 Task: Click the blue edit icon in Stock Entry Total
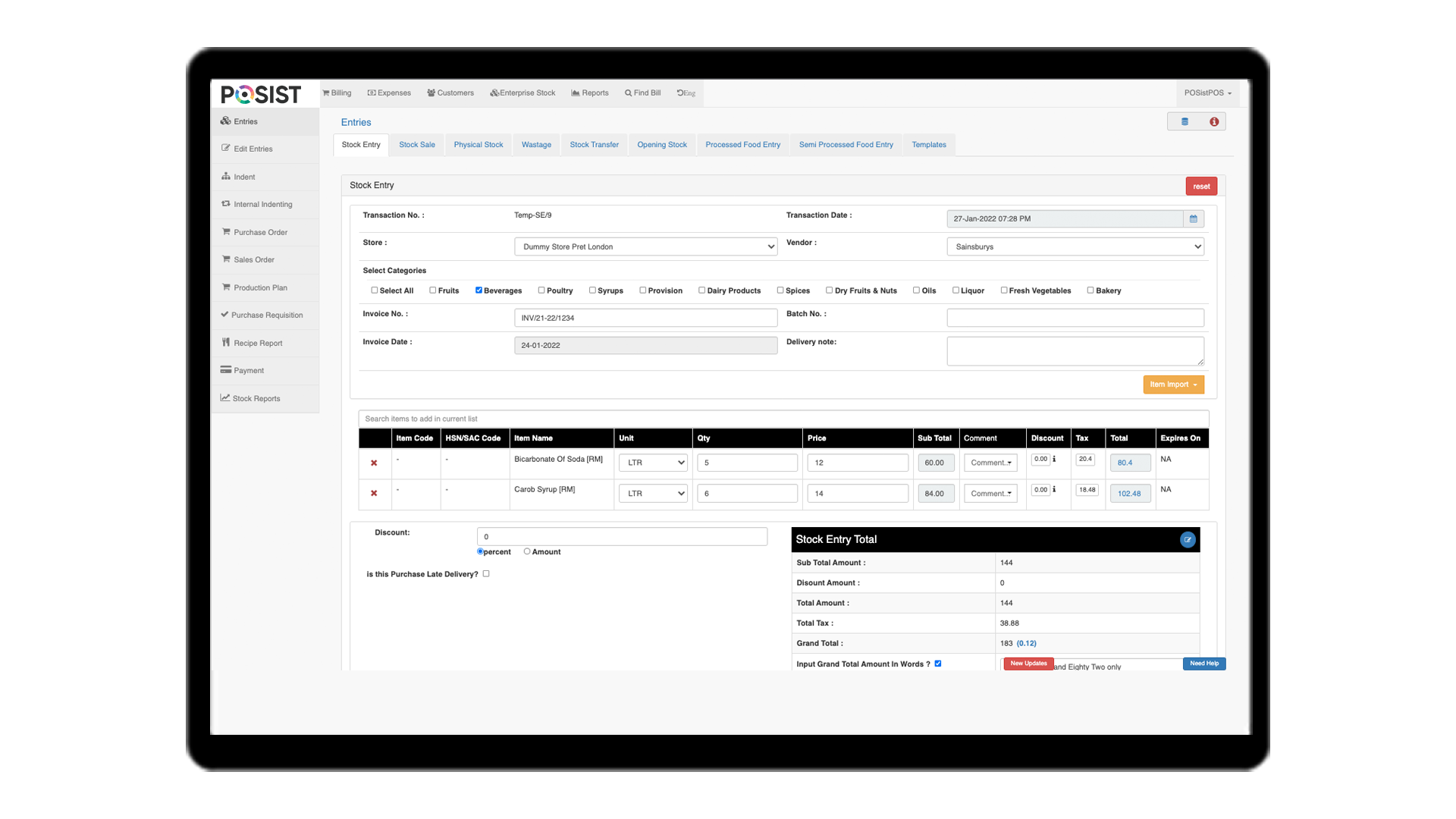[x=1187, y=540]
